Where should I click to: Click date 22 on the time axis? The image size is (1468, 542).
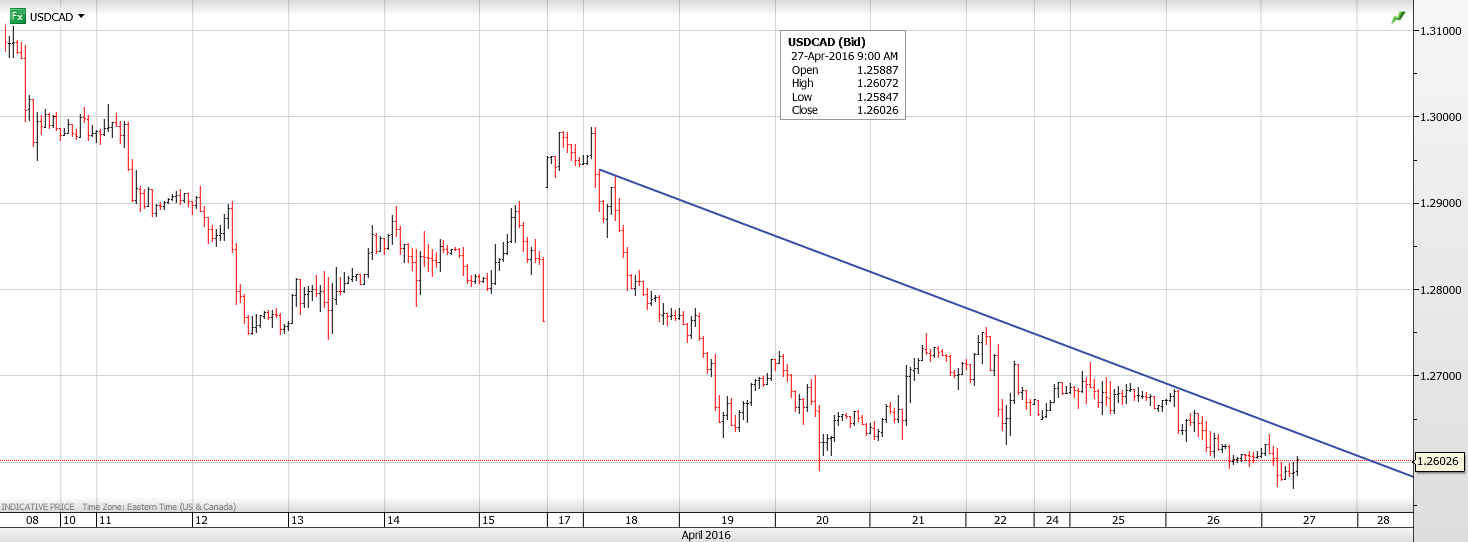(x=1002, y=521)
